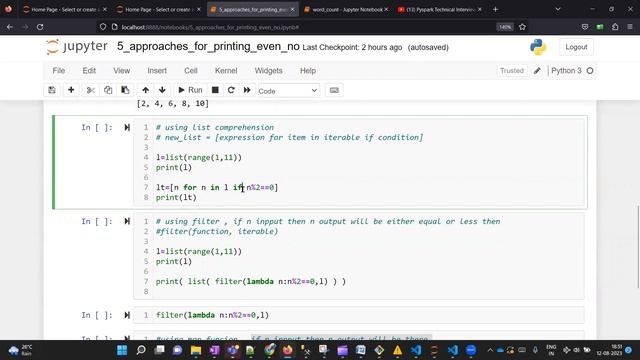The width and height of the screenshot is (640, 360).
Task: Open the Kernel menu
Action: coord(226,71)
